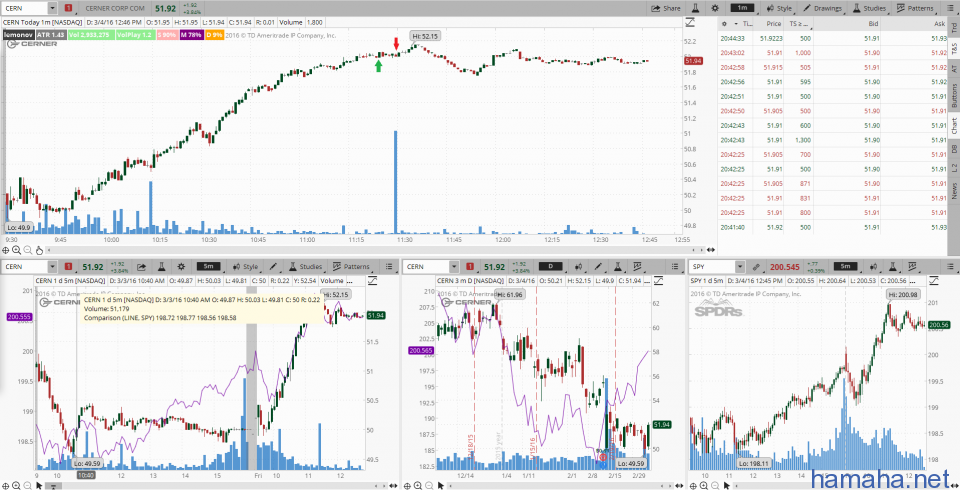The image size is (960, 490).
Task: Expand symbol dropdown next to top CERN field
Action: click(52, 9)
